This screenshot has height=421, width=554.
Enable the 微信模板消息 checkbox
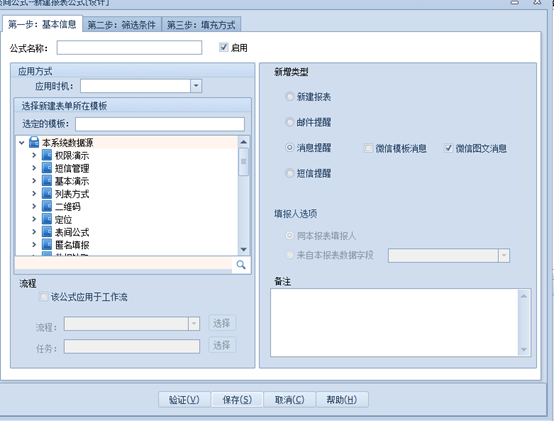pyautogui.click(x=368, y=148)
